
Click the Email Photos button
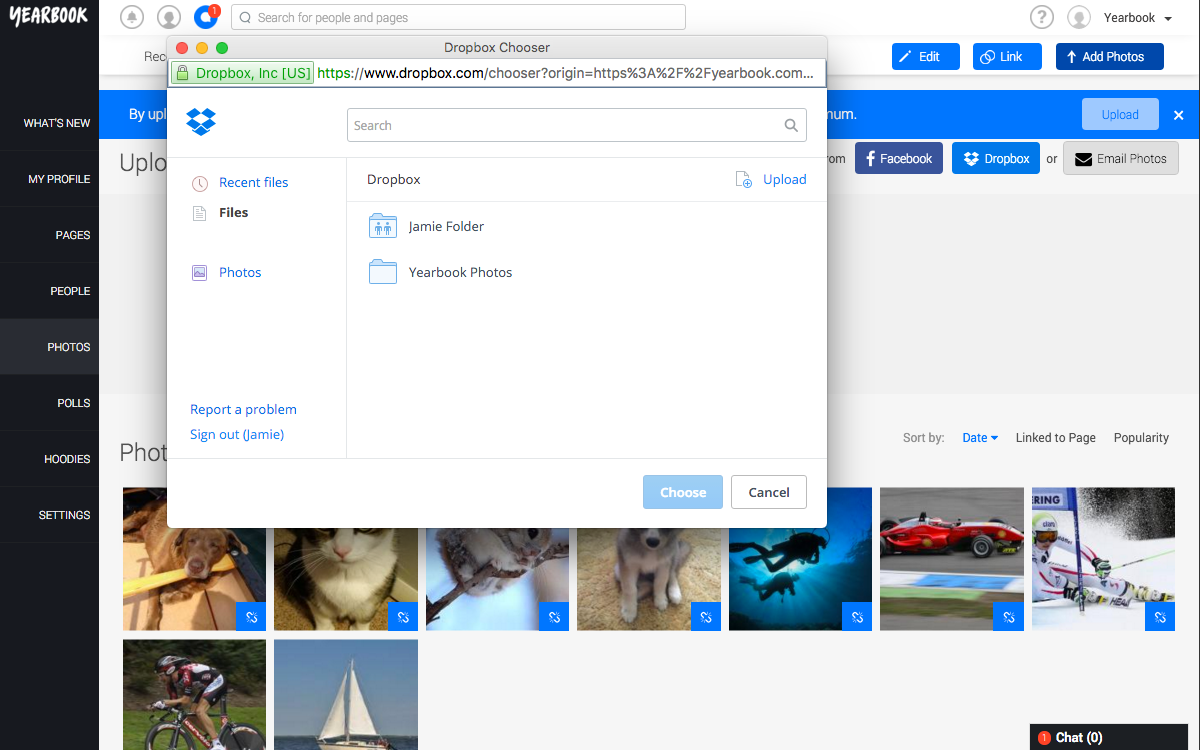coord(1121,158)
